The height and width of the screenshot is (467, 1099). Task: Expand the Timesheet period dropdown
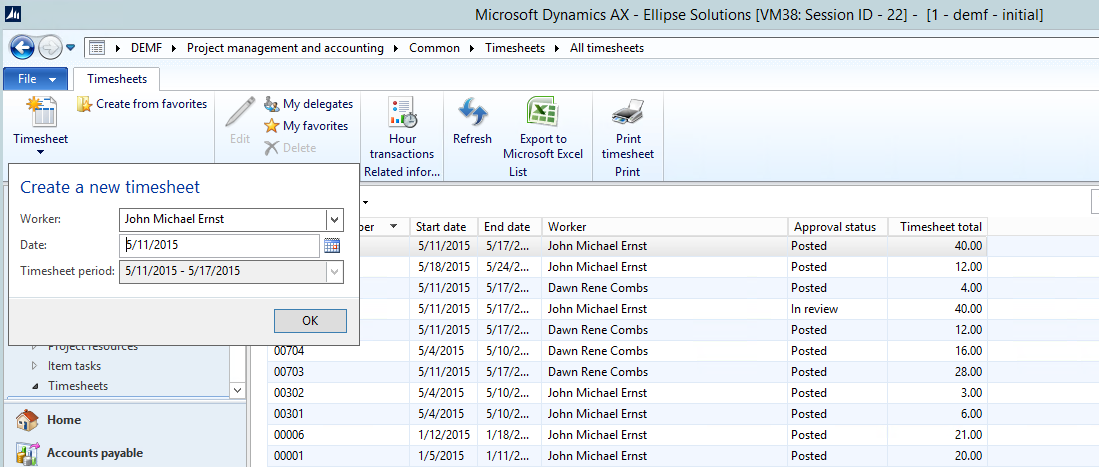click(334, 271)
